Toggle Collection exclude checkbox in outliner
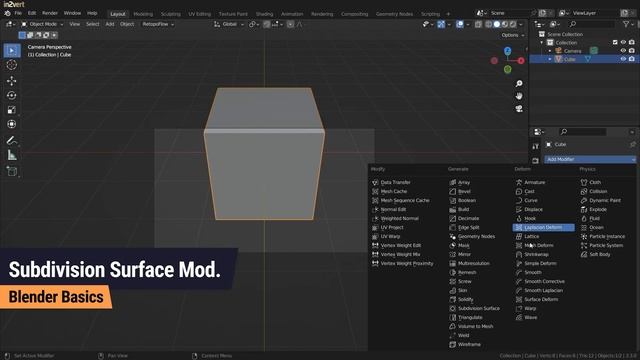This screenshot has height=360, width=640. pos(615,42)
